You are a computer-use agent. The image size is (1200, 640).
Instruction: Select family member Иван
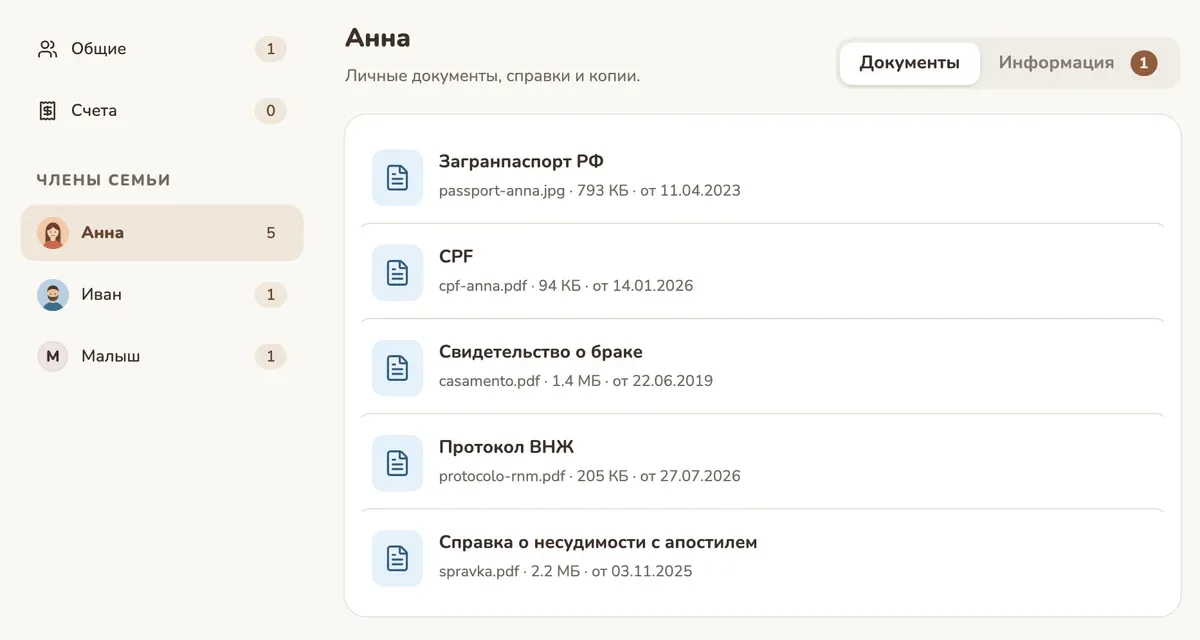(x=162, y=295)
